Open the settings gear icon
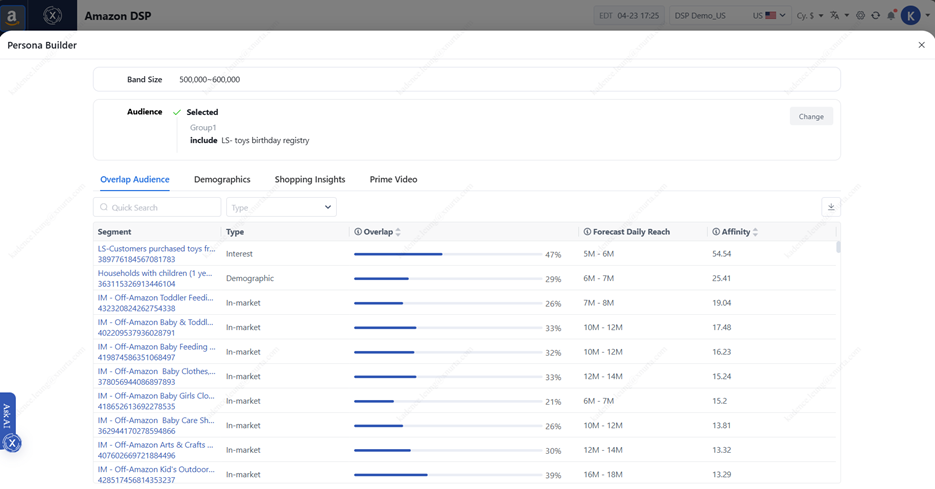Image resolution: width=935 pixels, height=489 pixels. (861, 16)
